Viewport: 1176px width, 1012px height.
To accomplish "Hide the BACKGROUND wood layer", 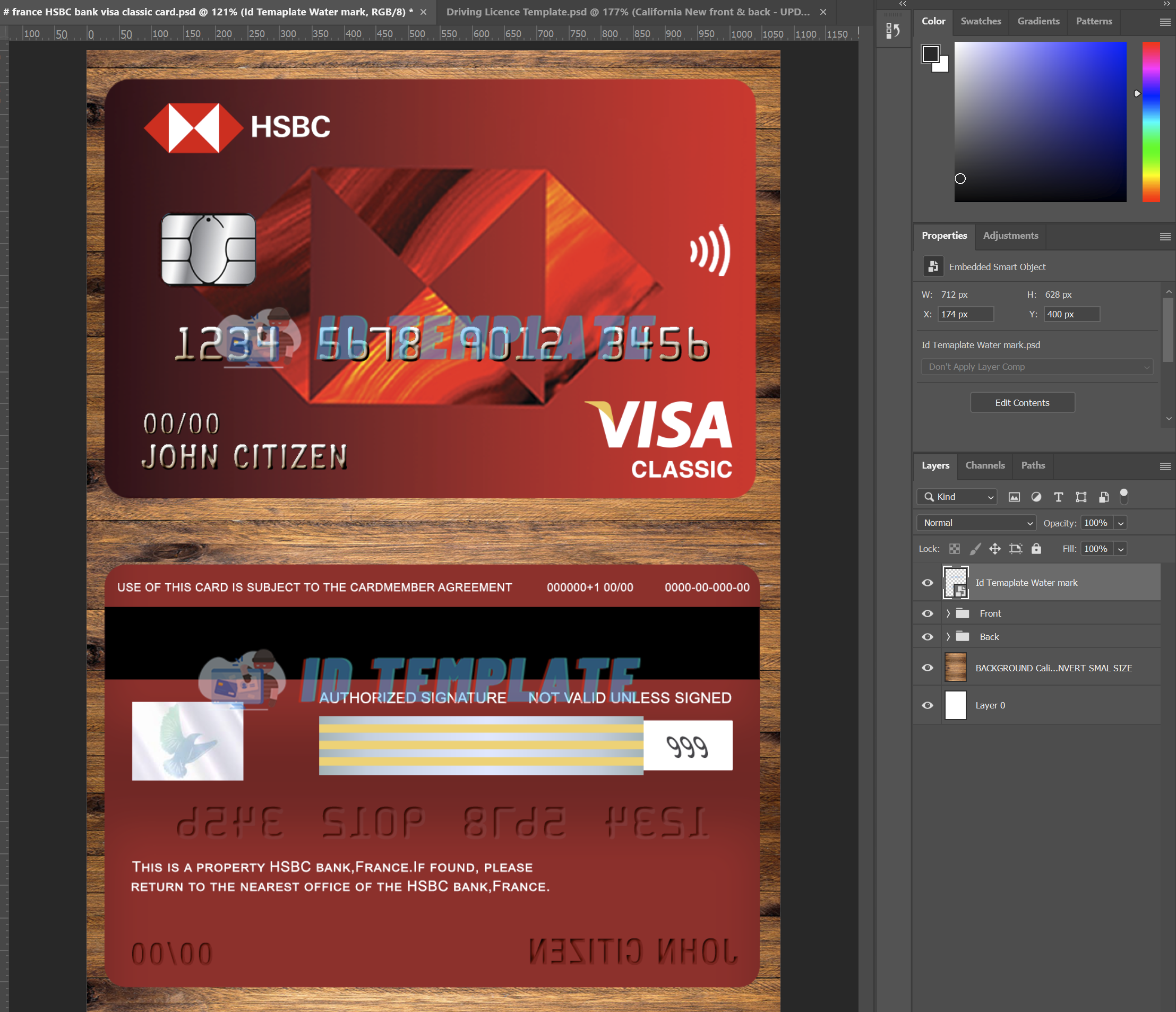I will click(928, 668).
